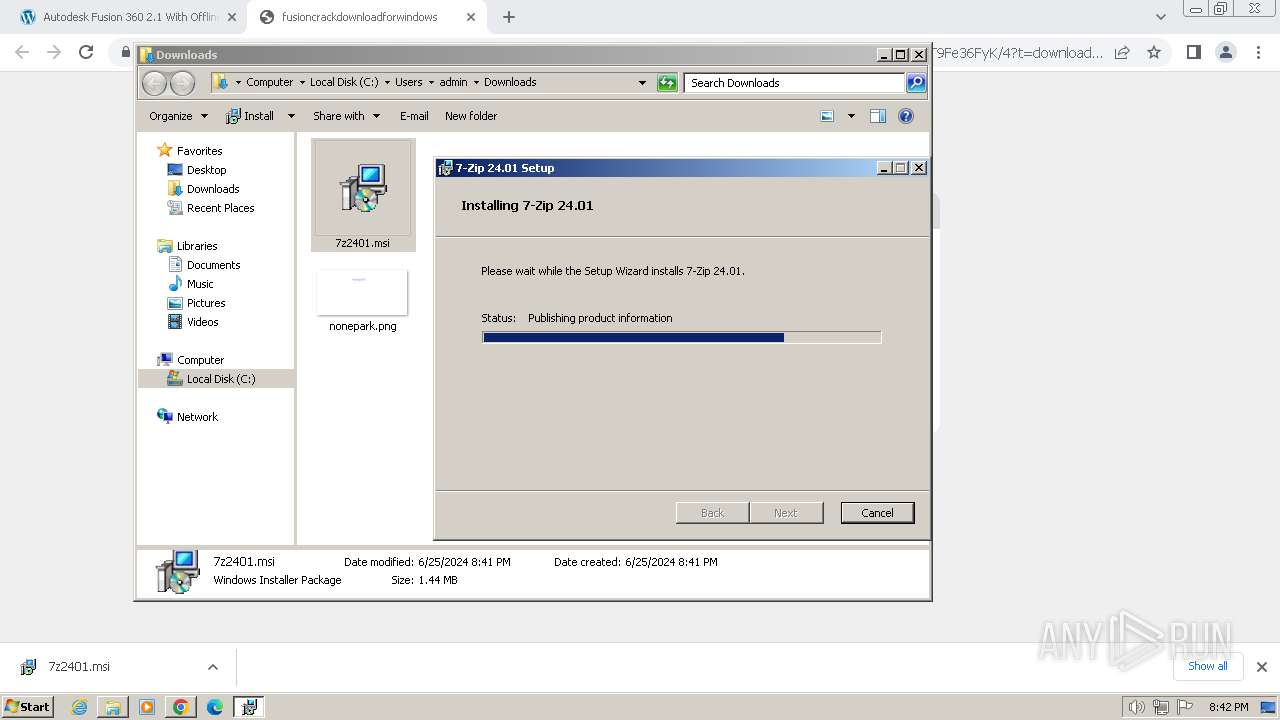Open Windows Explorer from taskbar
The image size is (1280, 720).
click(113, 707)
